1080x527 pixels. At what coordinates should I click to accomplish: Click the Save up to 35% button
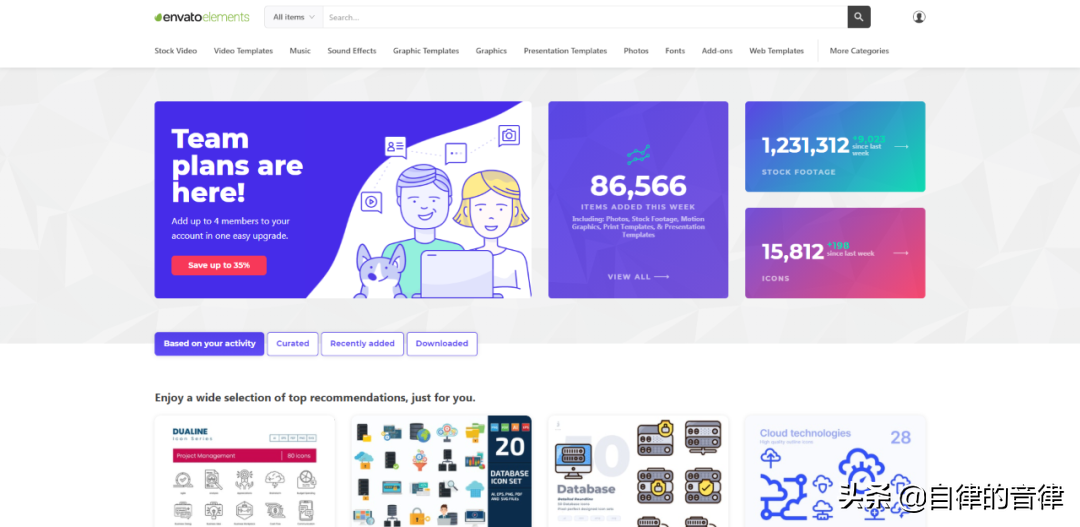218,265
